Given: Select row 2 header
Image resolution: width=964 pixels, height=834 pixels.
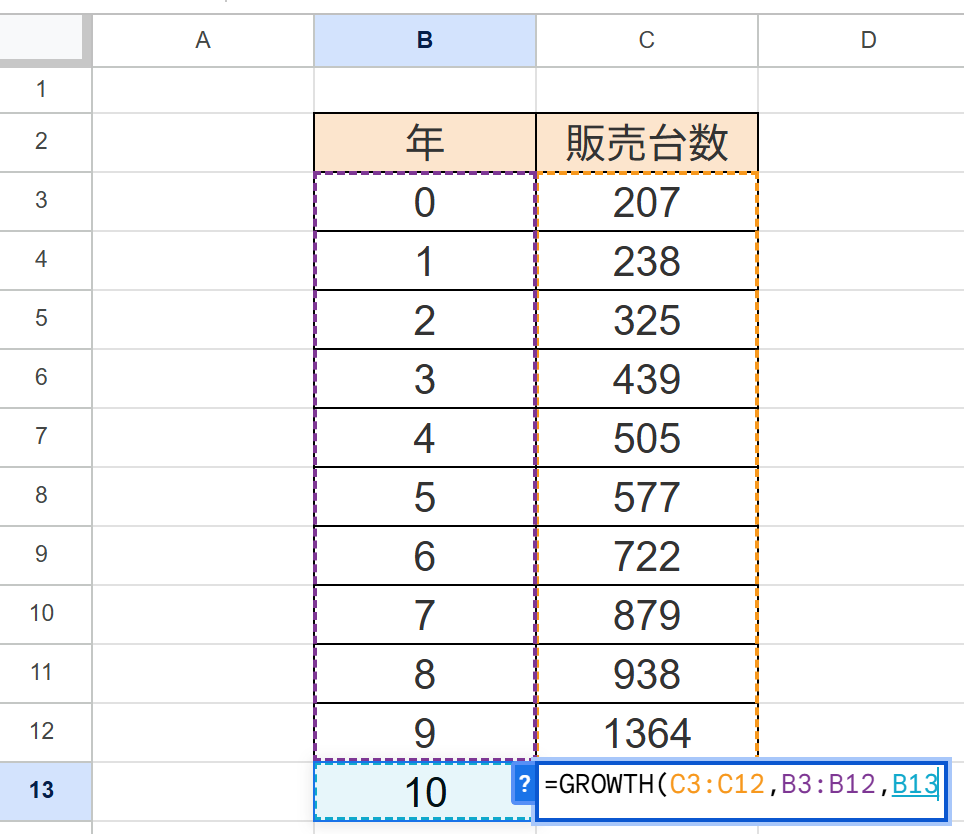Looking at the screenshot, I should [41, 141].
